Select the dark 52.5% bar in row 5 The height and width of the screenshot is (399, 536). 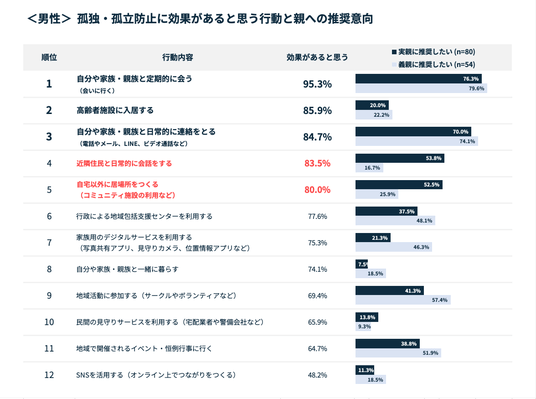pyautogui.click(x=399, y=185)
